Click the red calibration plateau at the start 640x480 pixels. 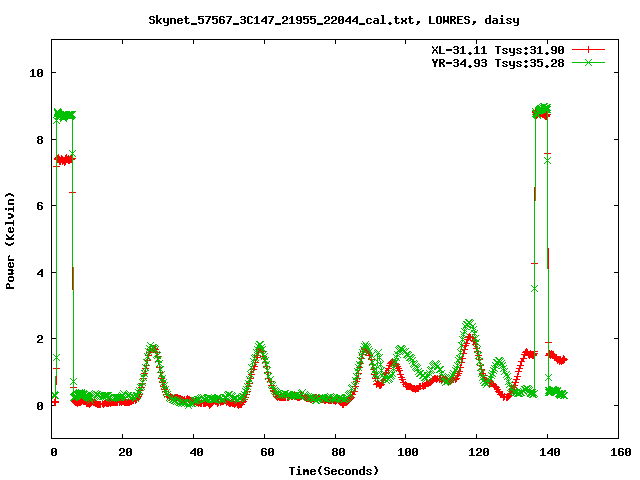pyautogui.click(x=64, y=159)
